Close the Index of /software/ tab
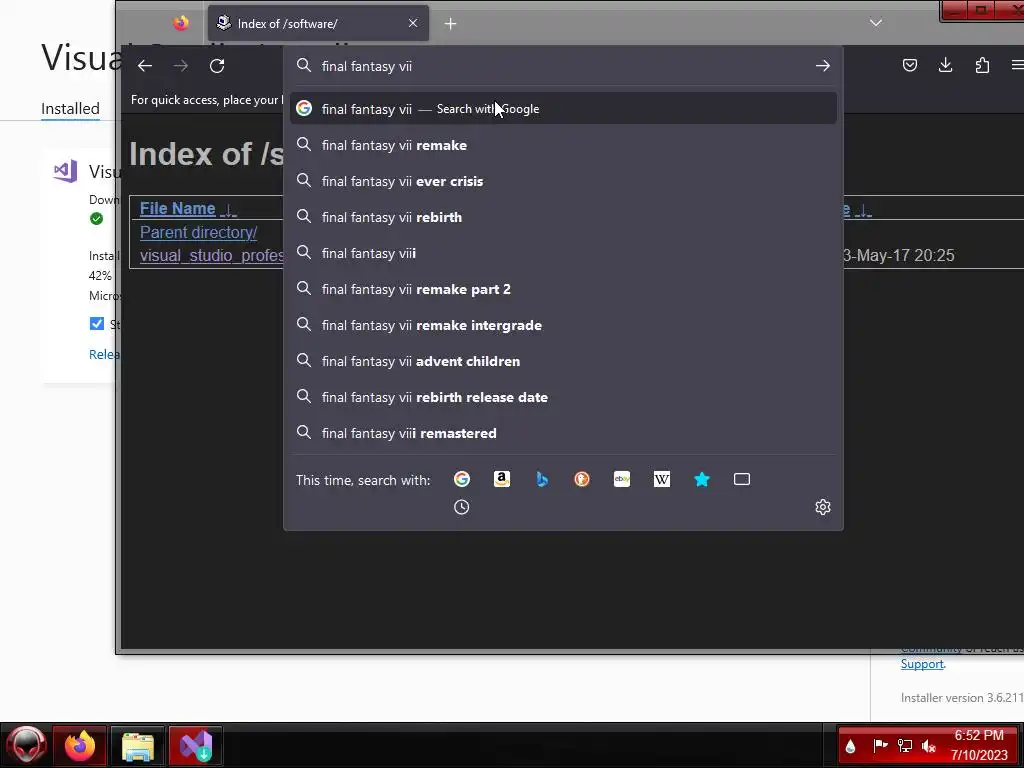This screenshot has width=1024, height=768. pos(413,23)
